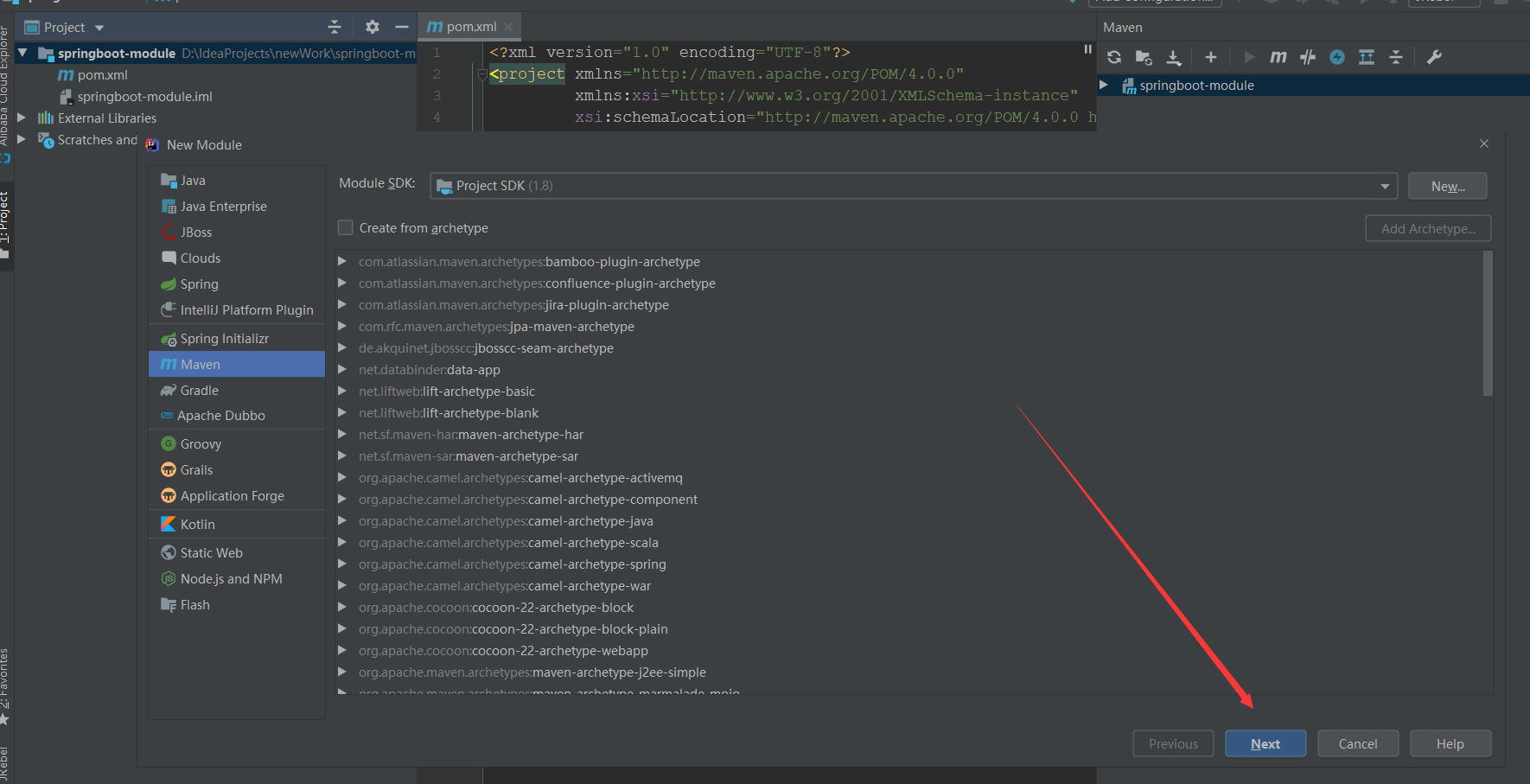Image resolution: width=1530 pixels, height=784 pixels.
Task: Click add Maven project plus icon
Action: pyautogui.click(x=1210, y=57)
